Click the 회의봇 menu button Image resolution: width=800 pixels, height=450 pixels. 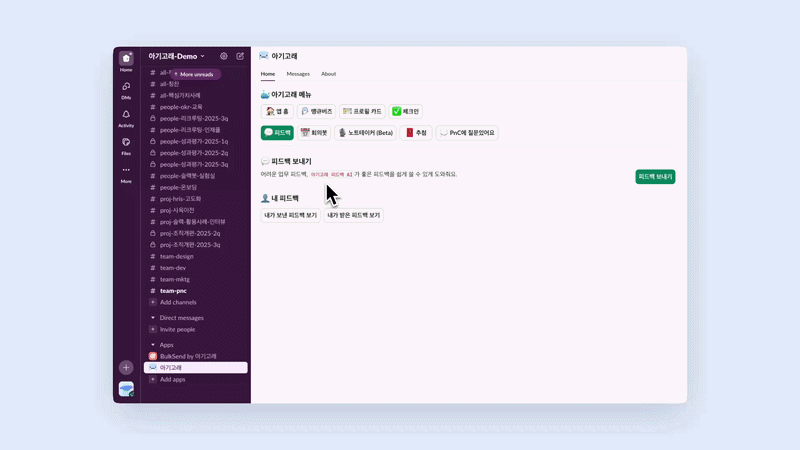click(314, 133)
